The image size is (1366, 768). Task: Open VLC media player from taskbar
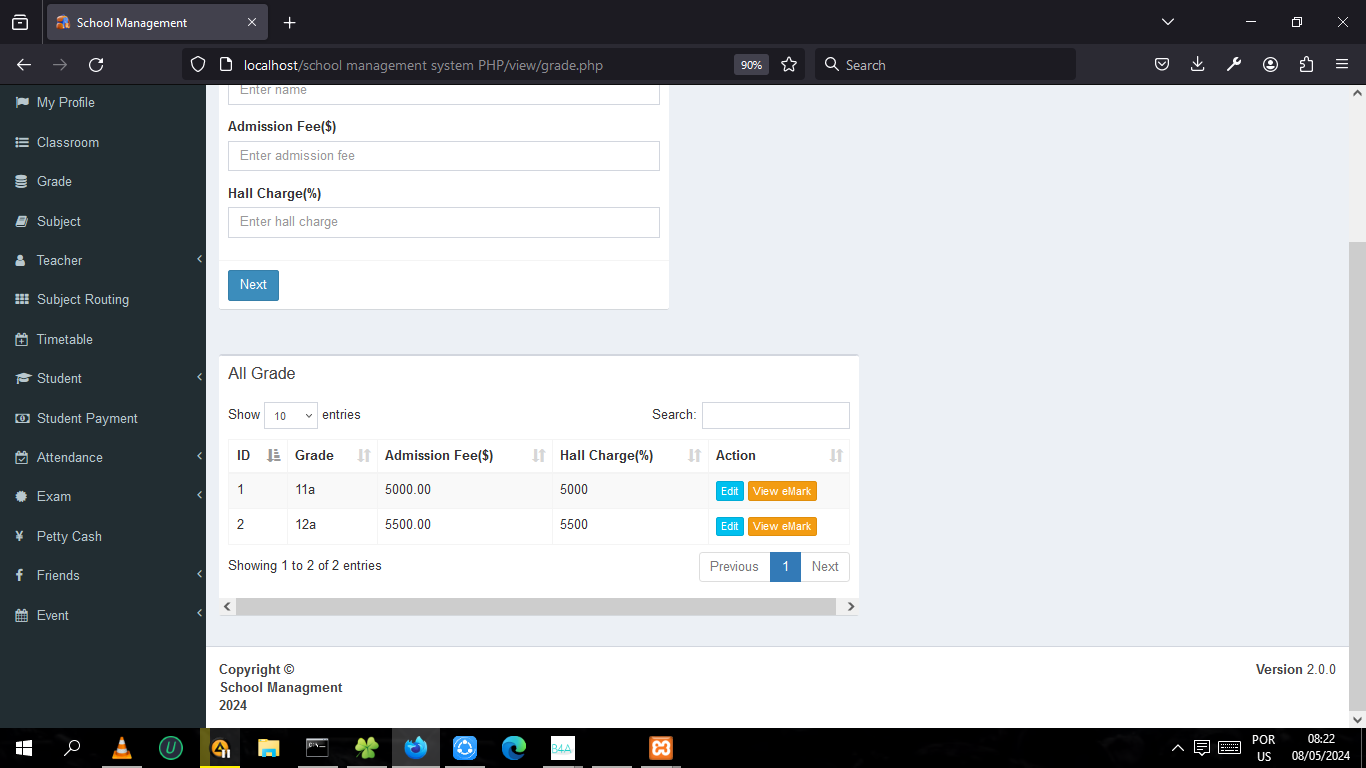(122, 748)
